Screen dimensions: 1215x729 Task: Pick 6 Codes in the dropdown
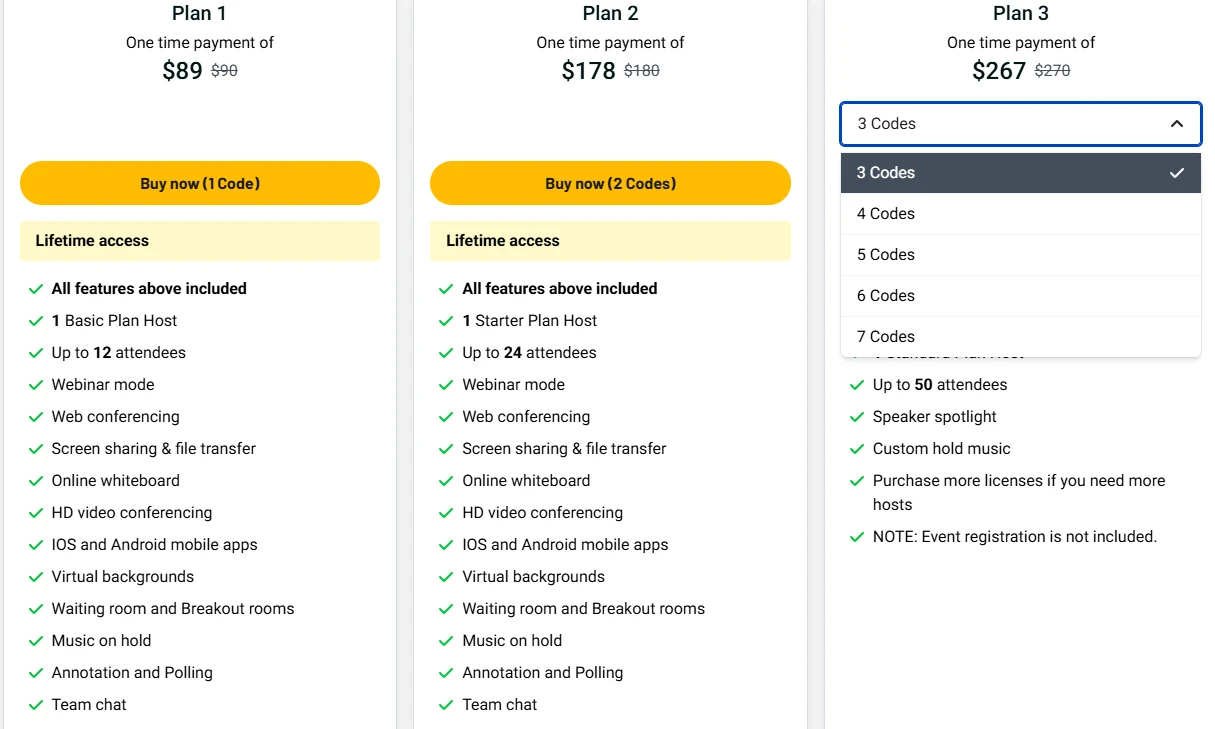[x=1020, y=296]
